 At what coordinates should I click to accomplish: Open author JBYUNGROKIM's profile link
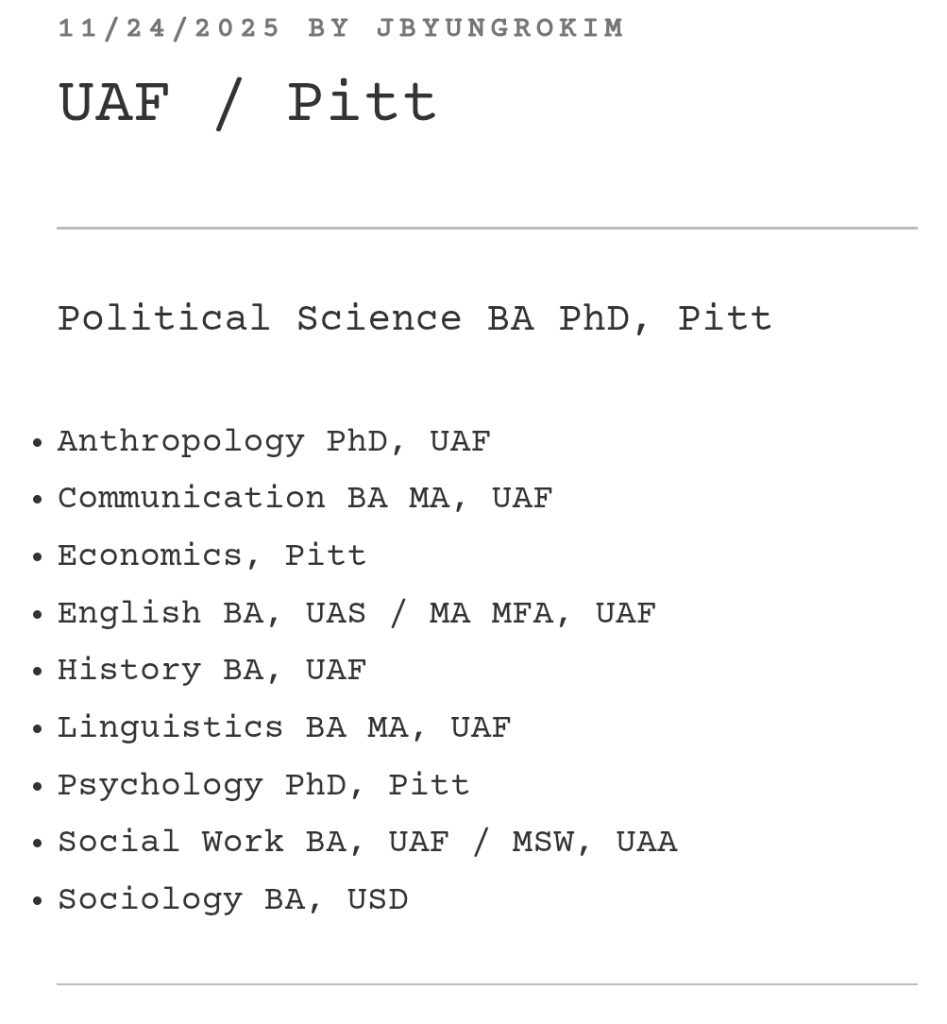(500, 28)
